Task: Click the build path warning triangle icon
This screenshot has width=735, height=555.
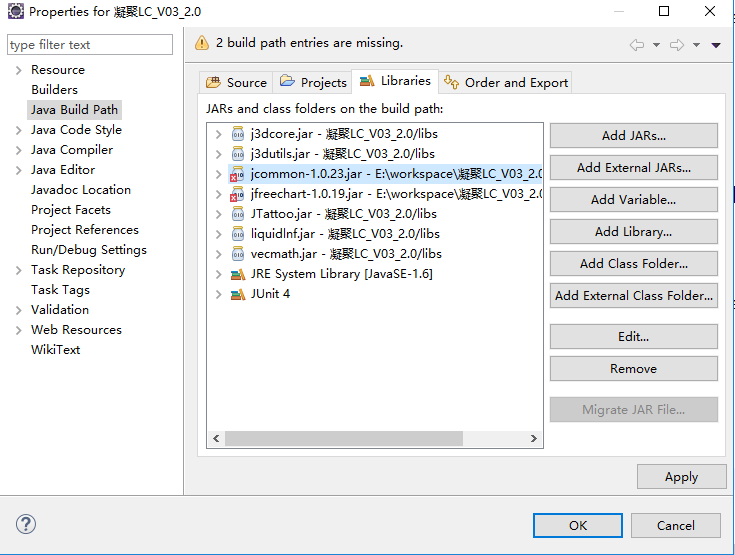Action: click(x=202, y=43)
